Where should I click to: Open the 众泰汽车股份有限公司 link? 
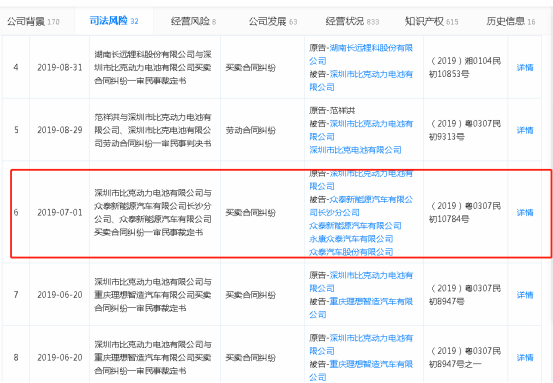351,252
